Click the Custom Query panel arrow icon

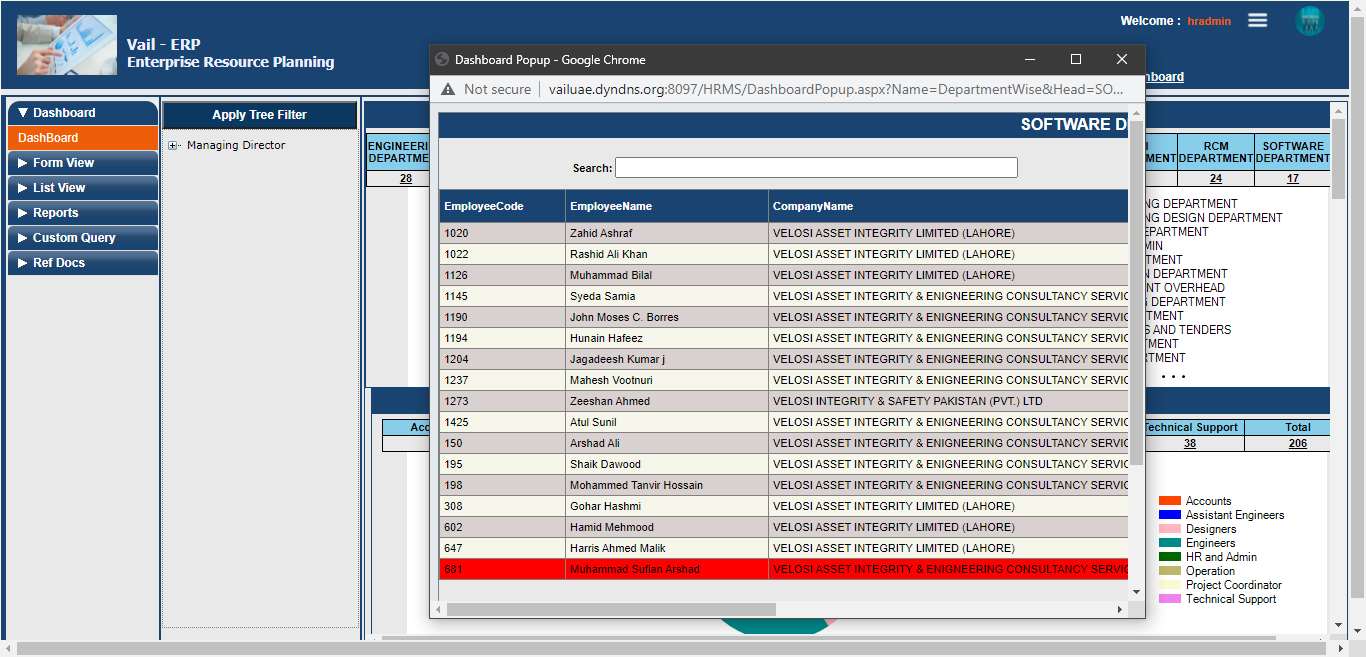pos(23,237)
